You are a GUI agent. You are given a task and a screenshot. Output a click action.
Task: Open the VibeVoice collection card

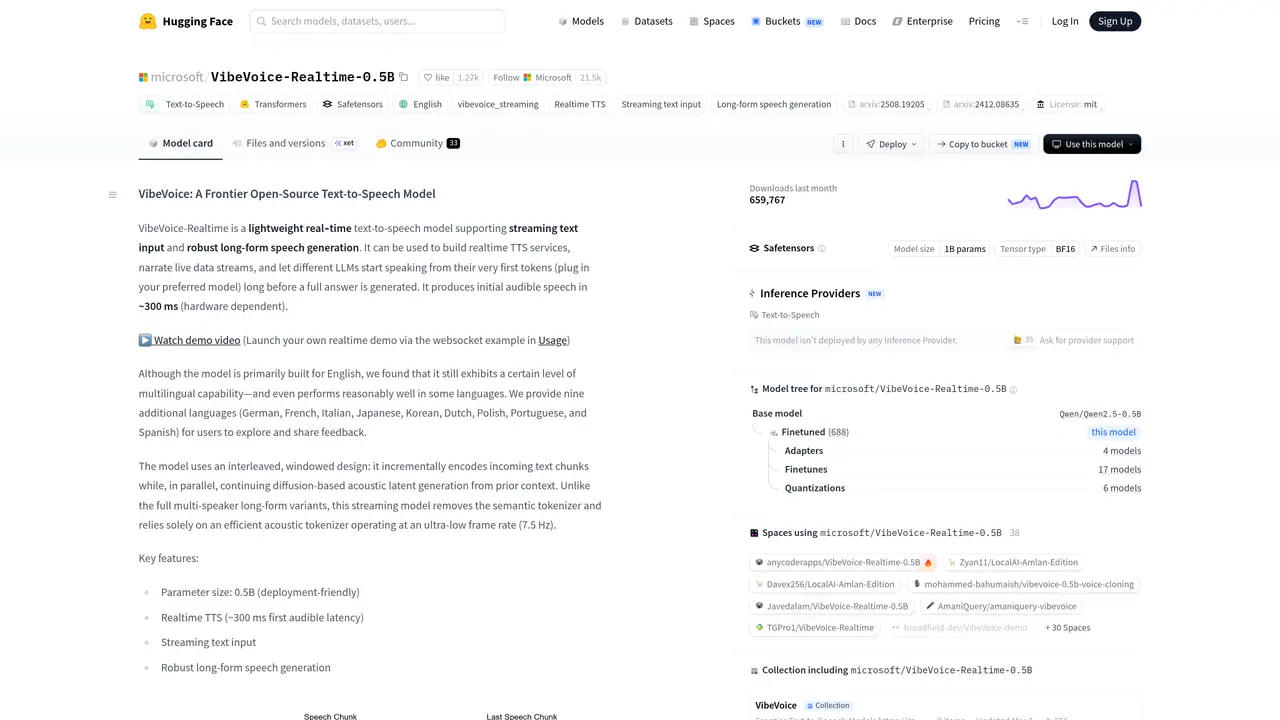945,707
